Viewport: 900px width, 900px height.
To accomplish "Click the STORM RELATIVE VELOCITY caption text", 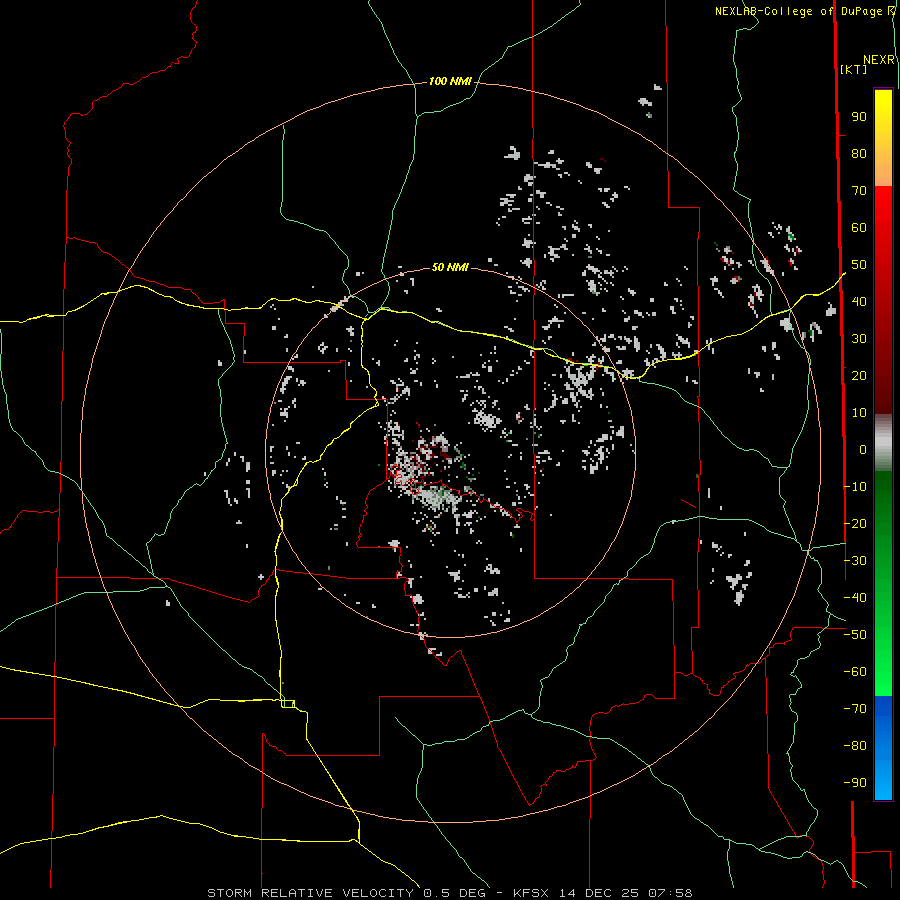I will point(311,893).
